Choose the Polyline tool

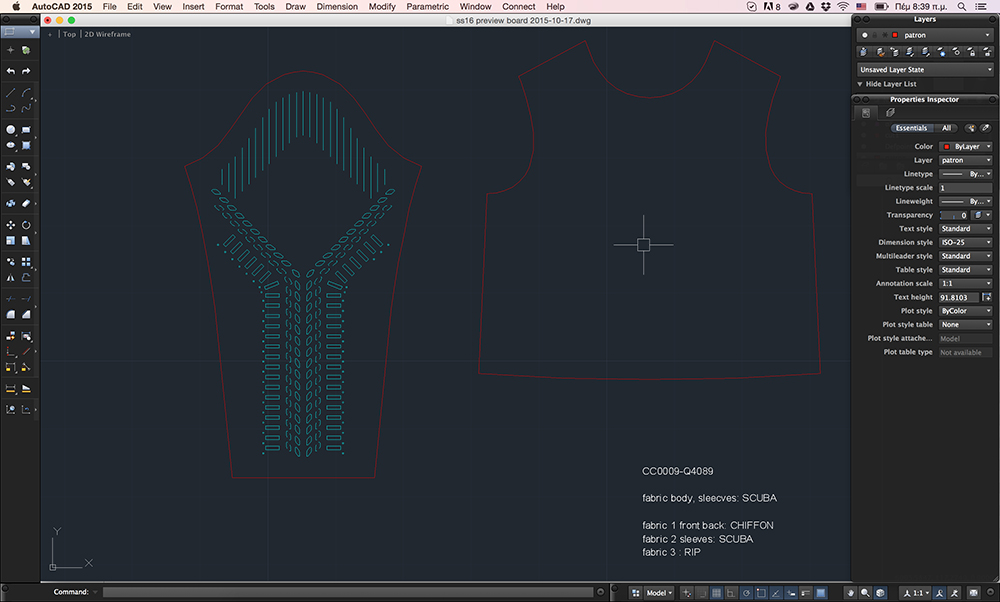tap(10, 108)
